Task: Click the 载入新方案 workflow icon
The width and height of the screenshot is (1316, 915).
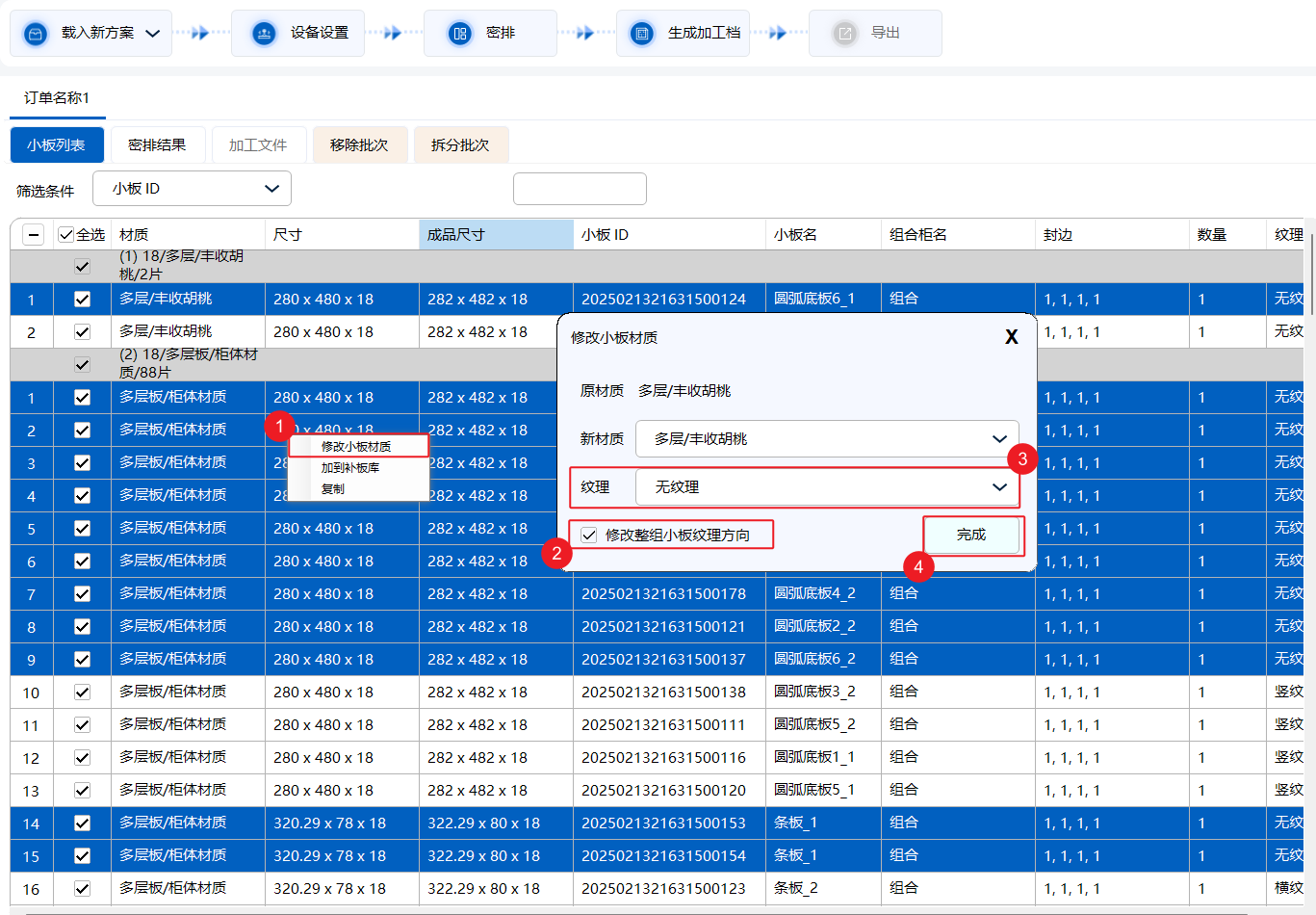Action: [x=36, y=34]
